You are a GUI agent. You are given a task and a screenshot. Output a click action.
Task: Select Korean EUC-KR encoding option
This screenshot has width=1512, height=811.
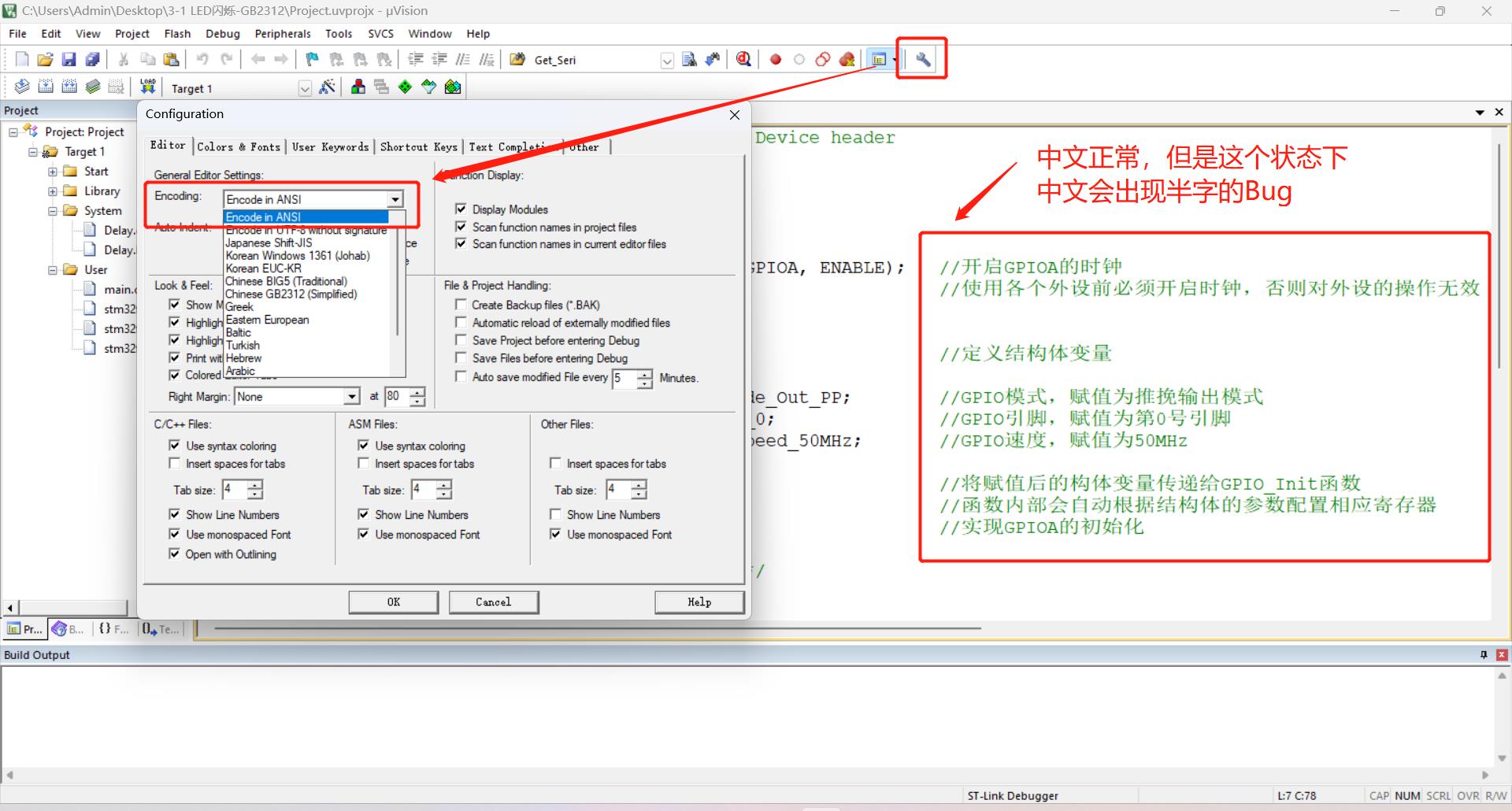[307, 268]
